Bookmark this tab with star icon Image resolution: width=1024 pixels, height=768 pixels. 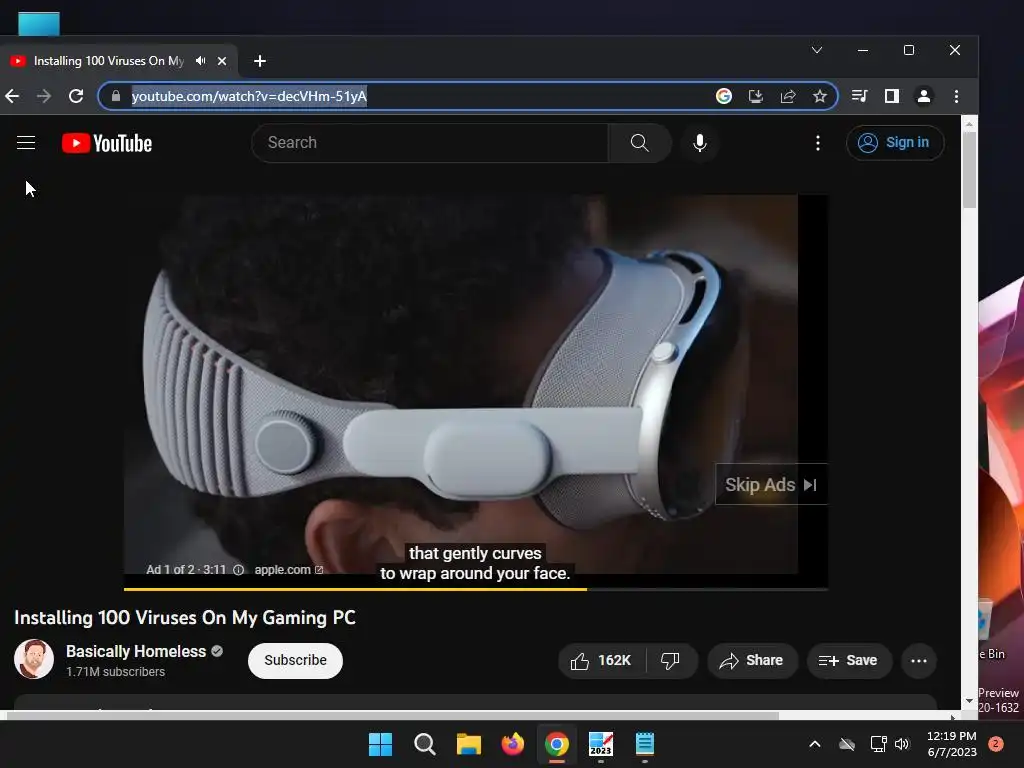coord(820,96)
